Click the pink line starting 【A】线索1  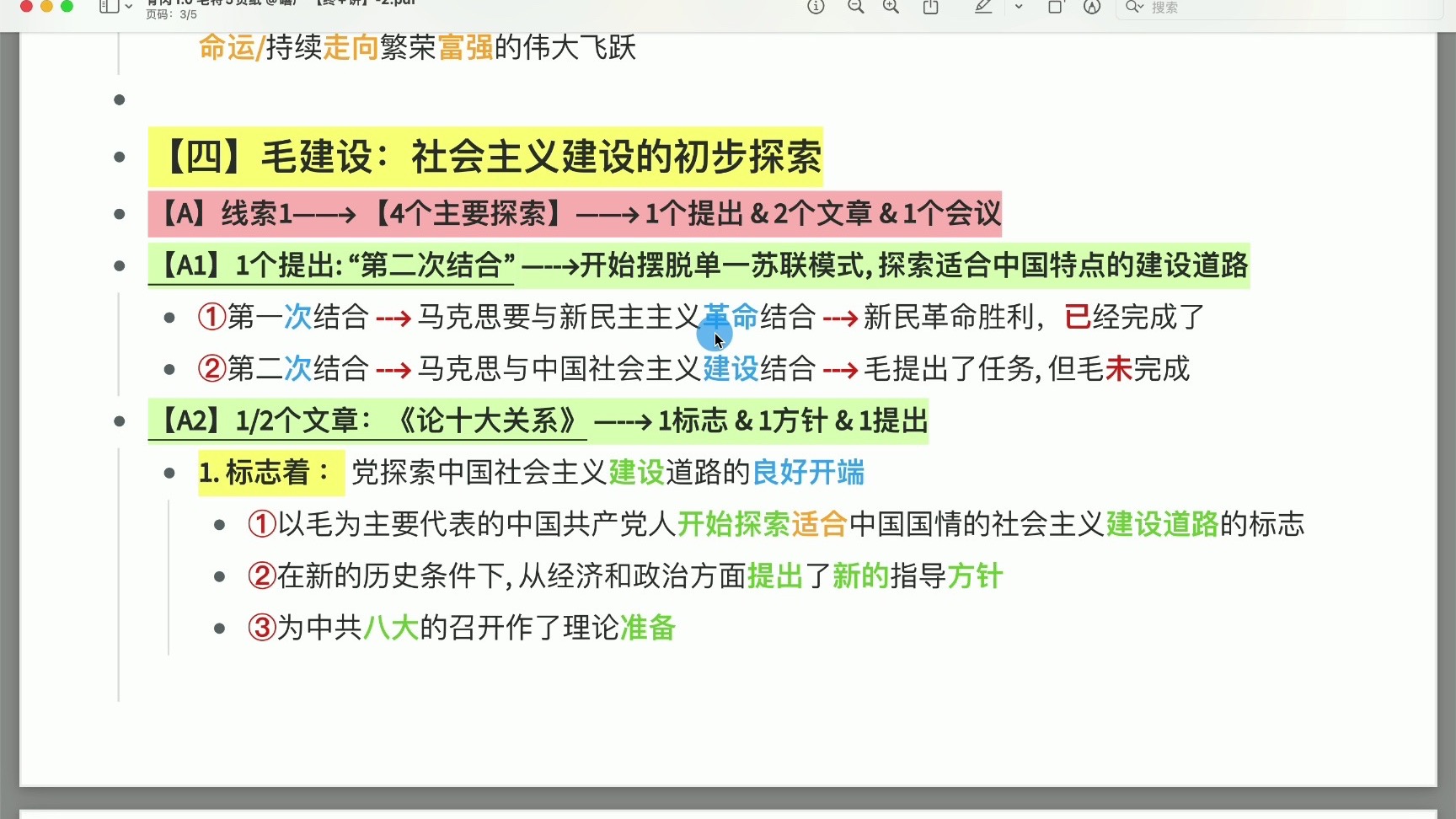(x=575, y=214)
